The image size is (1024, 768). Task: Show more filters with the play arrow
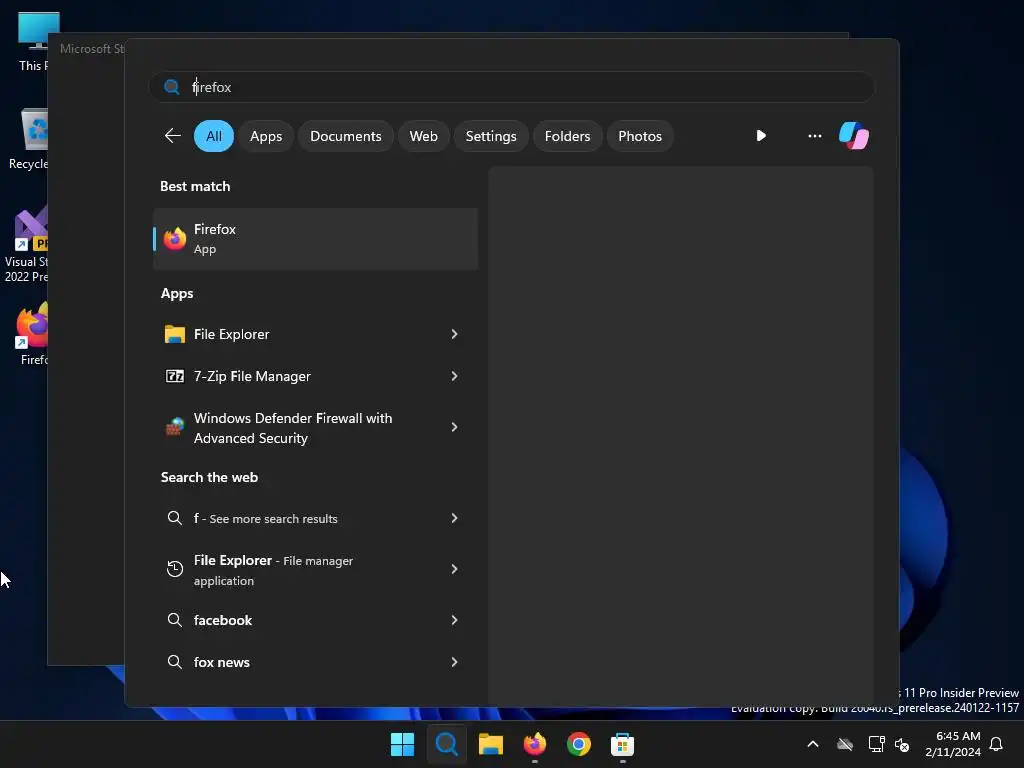(761, 136)
